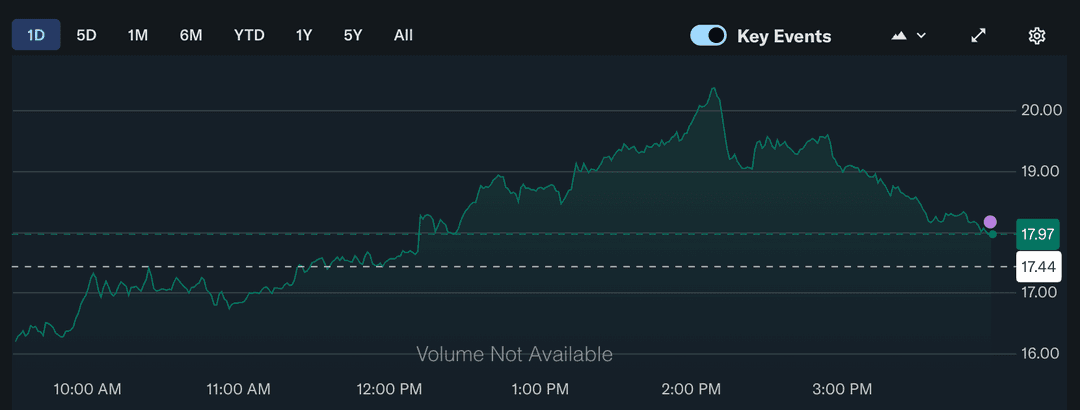Show the All time range

tap(403, 35)
